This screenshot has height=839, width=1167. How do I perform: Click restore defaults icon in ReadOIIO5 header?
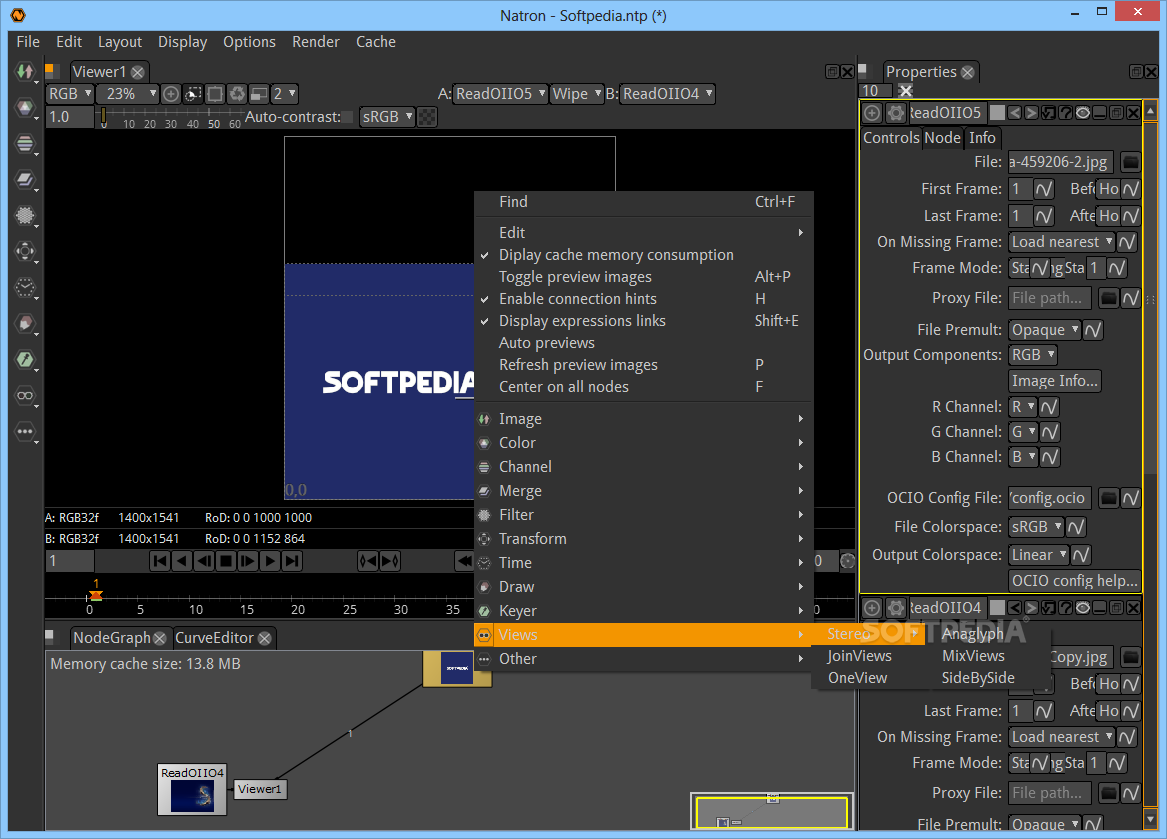pyautogui.click(x=1049, y=113)
